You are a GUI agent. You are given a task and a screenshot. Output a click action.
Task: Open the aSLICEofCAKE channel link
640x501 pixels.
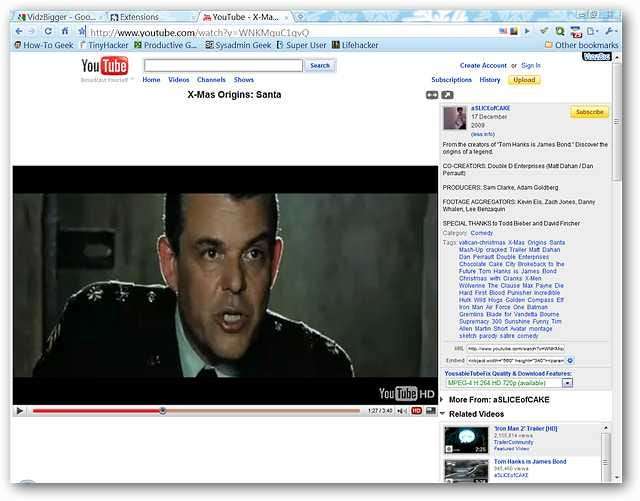(x=491, y=108)
